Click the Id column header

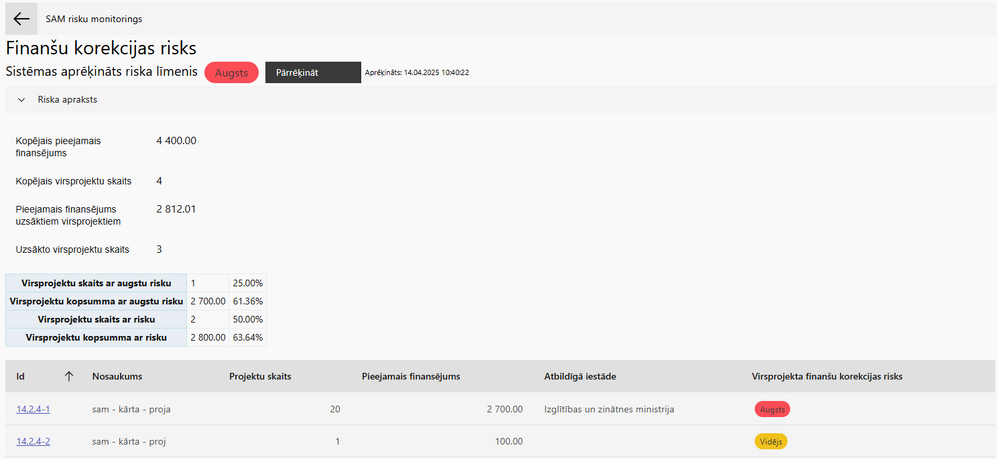20,377
